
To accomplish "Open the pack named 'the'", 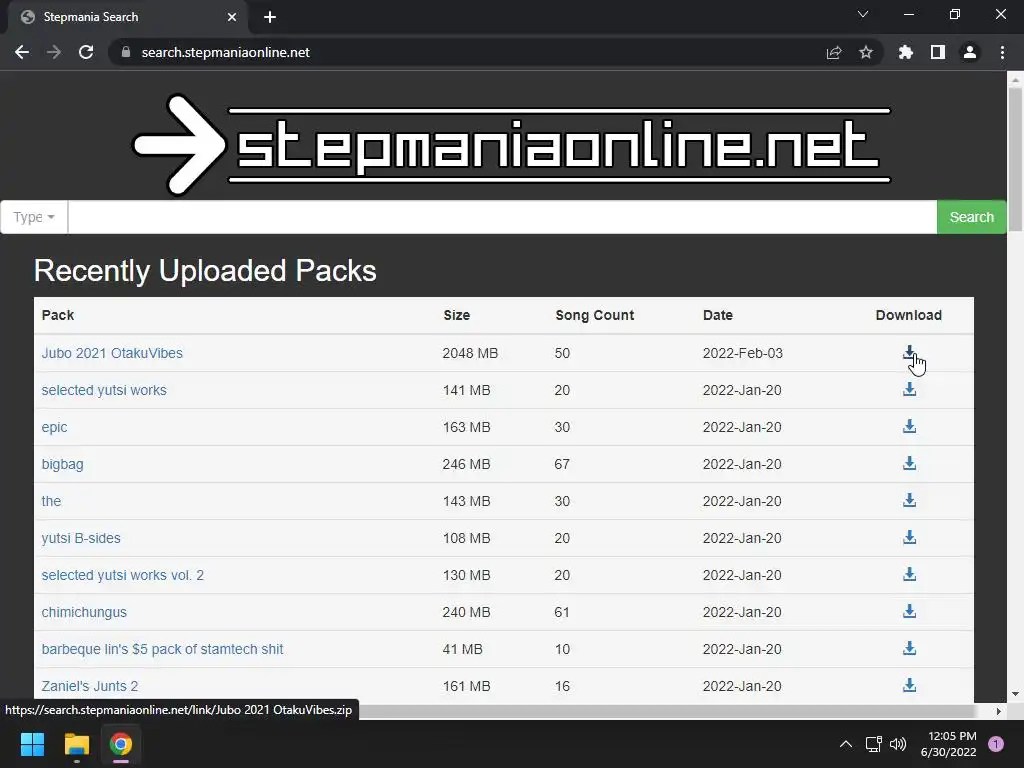I will [51, 501].
